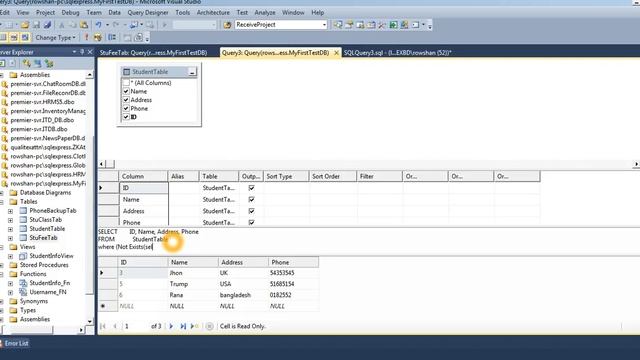Toggle Output checkbox for Phone criteria row
640x360 pixels.
point(251,222)
